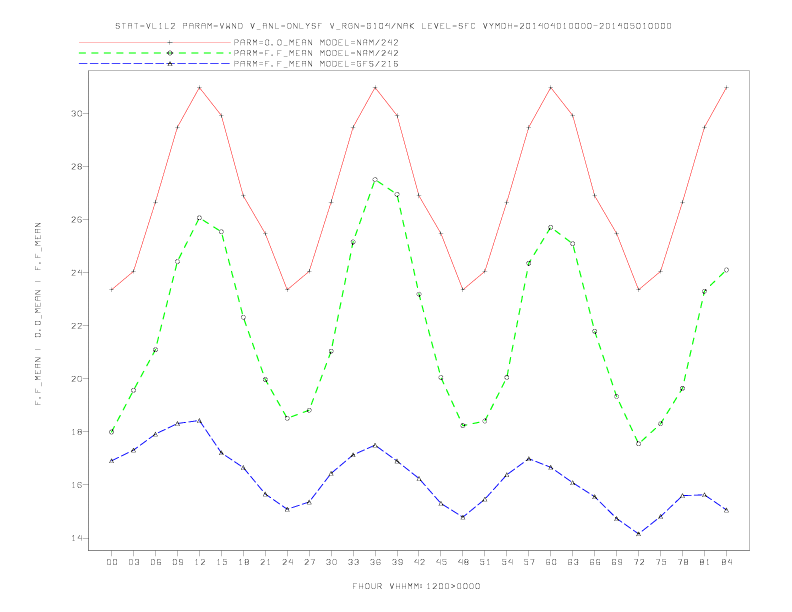Image resolution: width=792 pixels, height=612 pixels.
Task: Click x-axis tick label 42
Action: pyautogui.click(x=419, y=562)
